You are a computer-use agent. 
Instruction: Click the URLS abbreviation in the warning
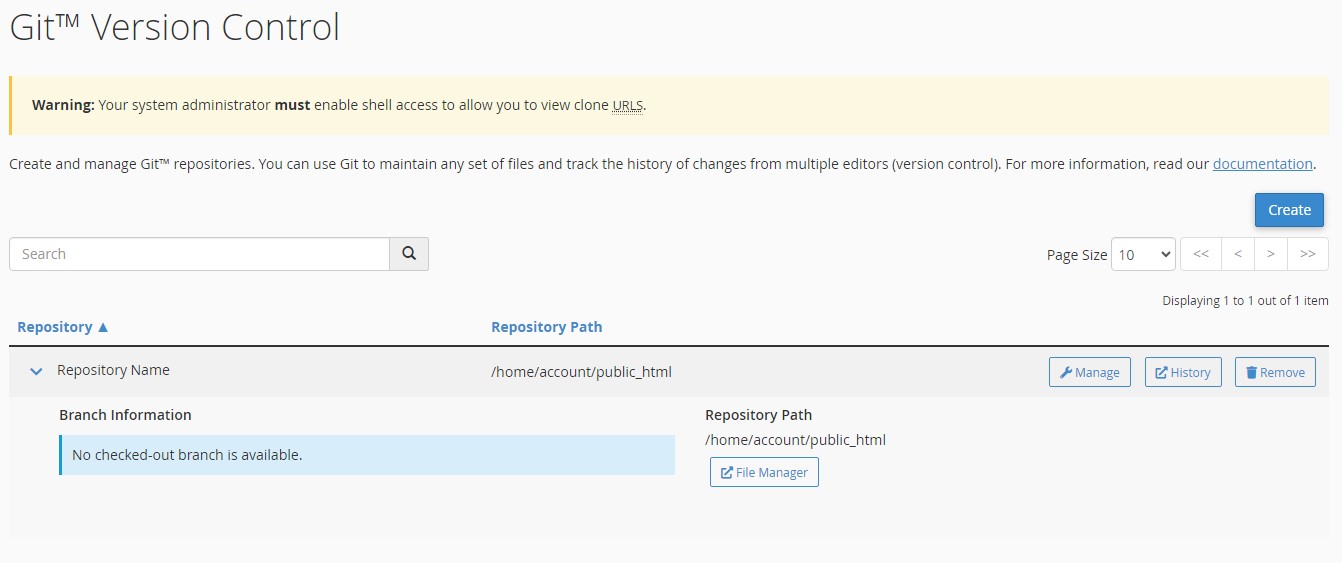click(x=627, y=105)
